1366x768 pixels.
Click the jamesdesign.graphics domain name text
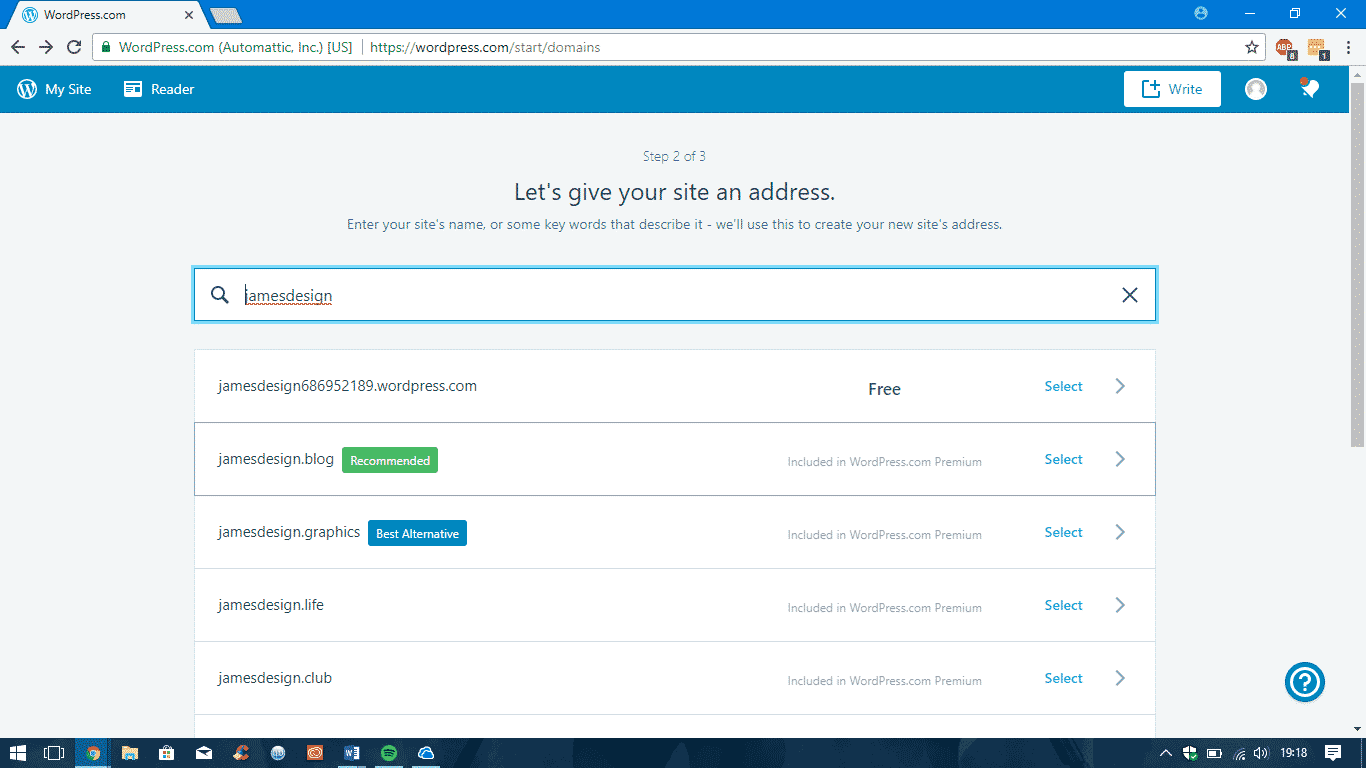(x=289, y=532)
